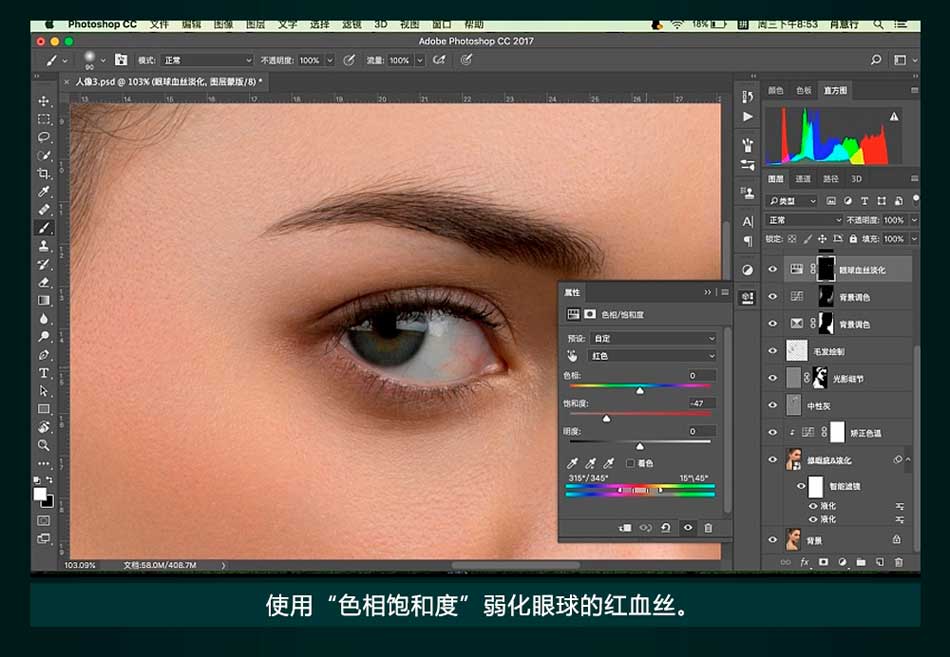950x657 pixels.
Task: Select the Horizontal Type tool
Action: point(44,372)
